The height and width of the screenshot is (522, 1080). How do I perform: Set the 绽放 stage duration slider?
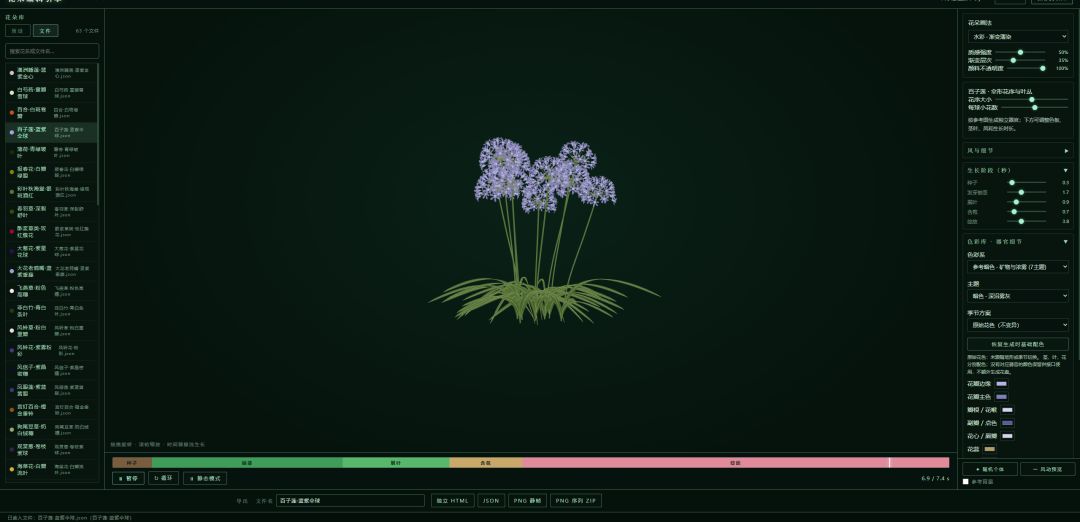pyautogui.click(x=1026, y=221)
